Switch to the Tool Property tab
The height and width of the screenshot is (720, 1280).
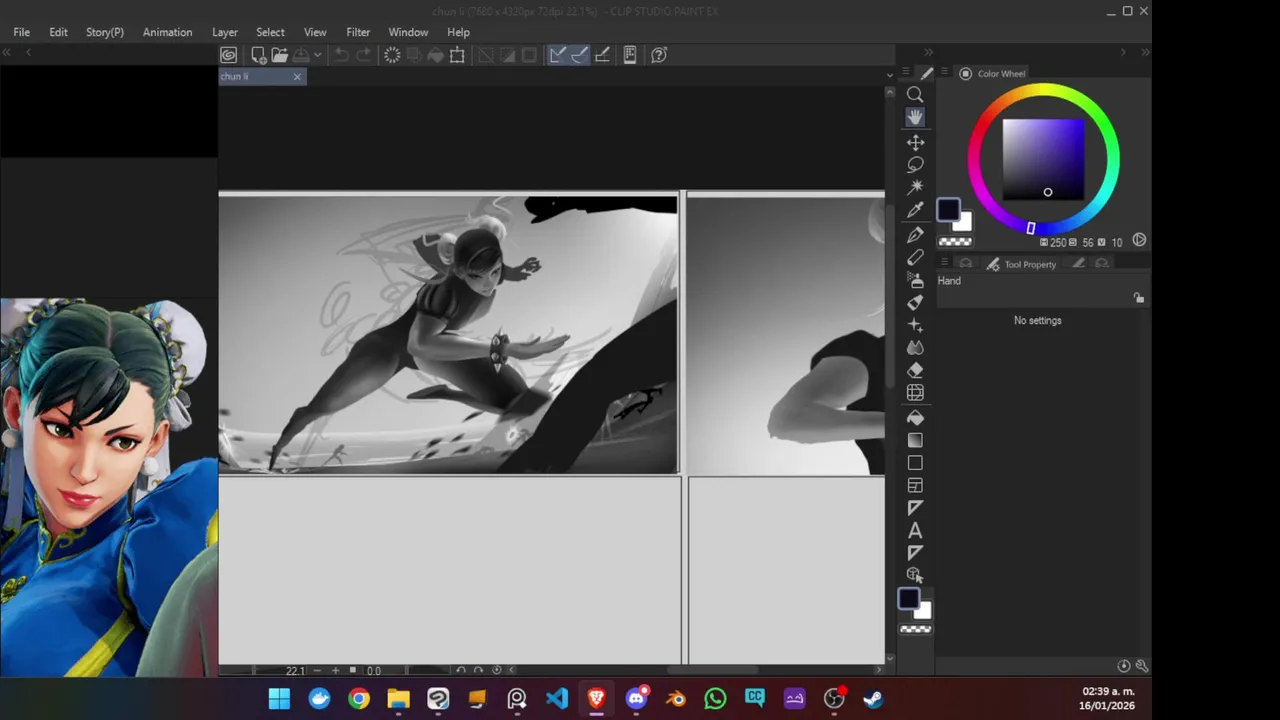1021,264
